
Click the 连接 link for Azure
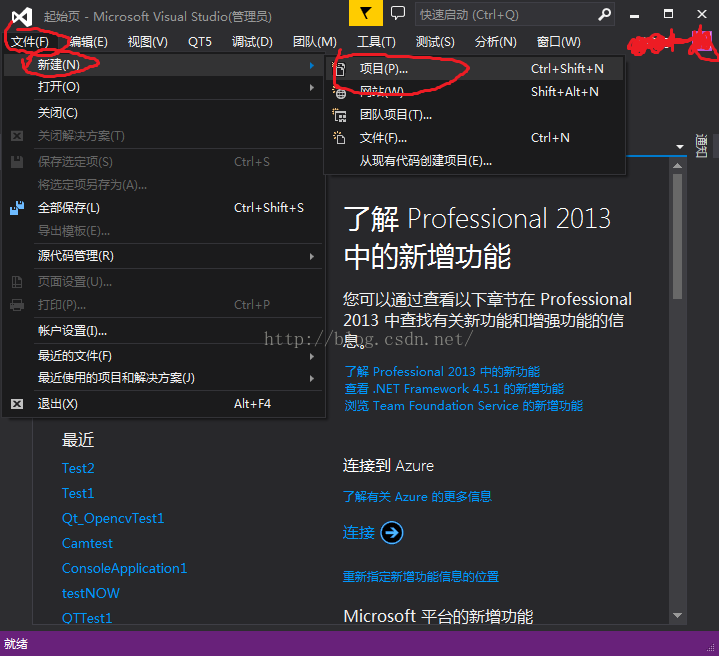tap(359, 533)
